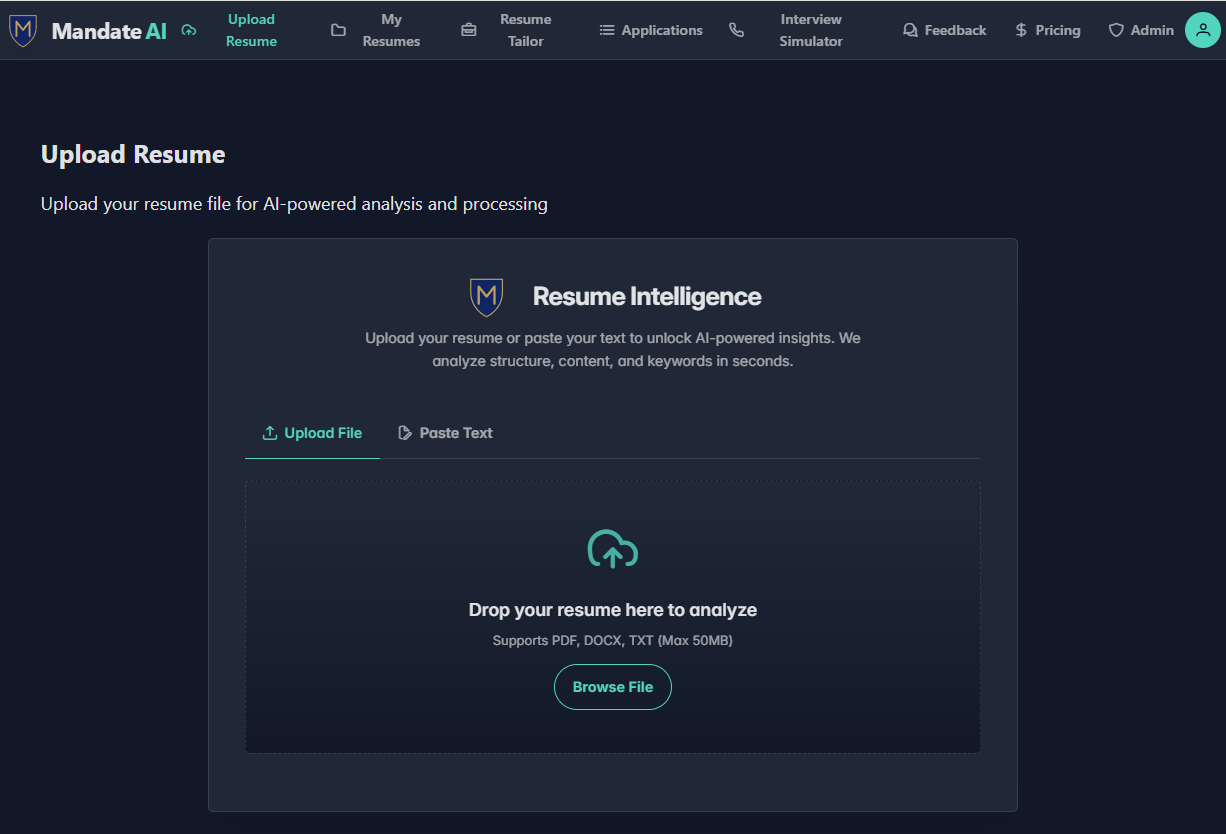
Task: Click the Resume Intelligence logo above the heading
Action: tap(486, 296)
